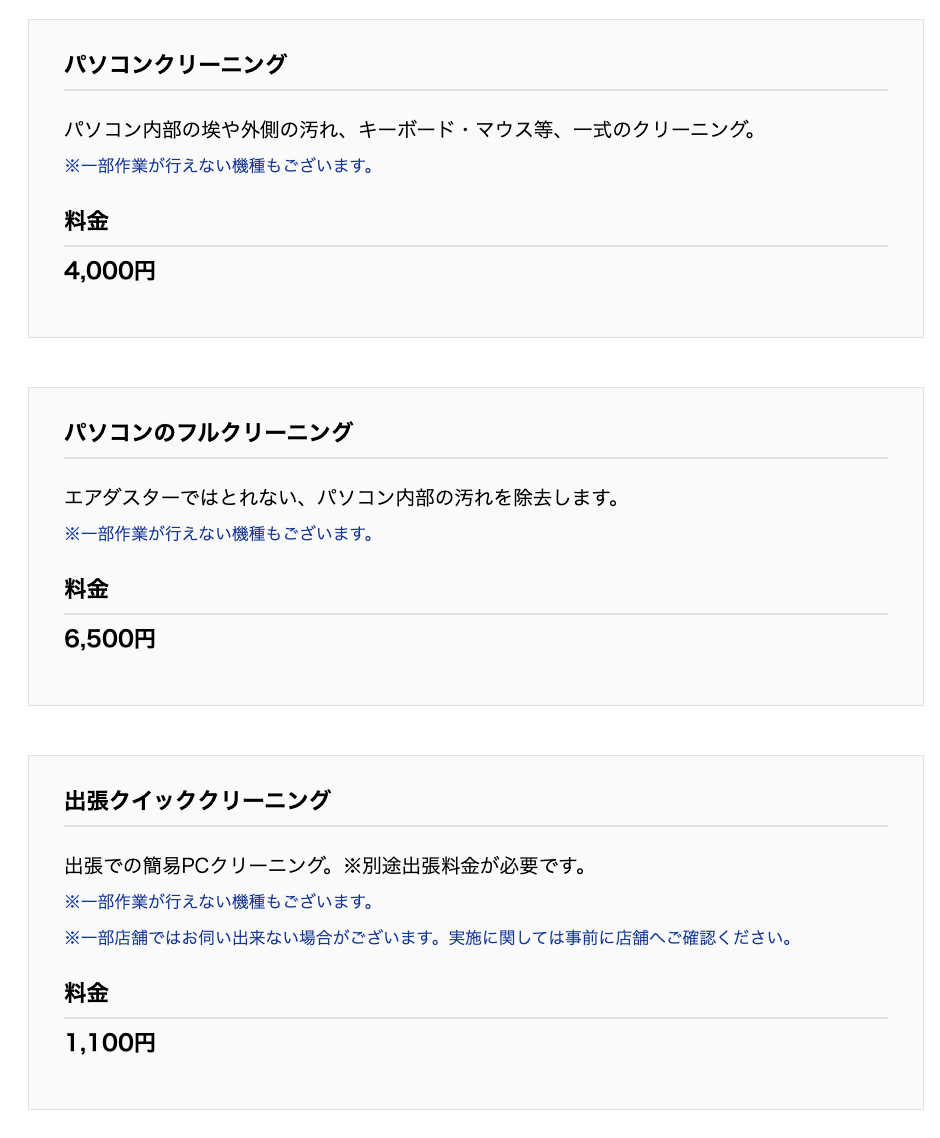This screenshot has height=1138, width=940.
Task: Click the divider line below パソコンクリーニング heading
Action: pos(476,90)
